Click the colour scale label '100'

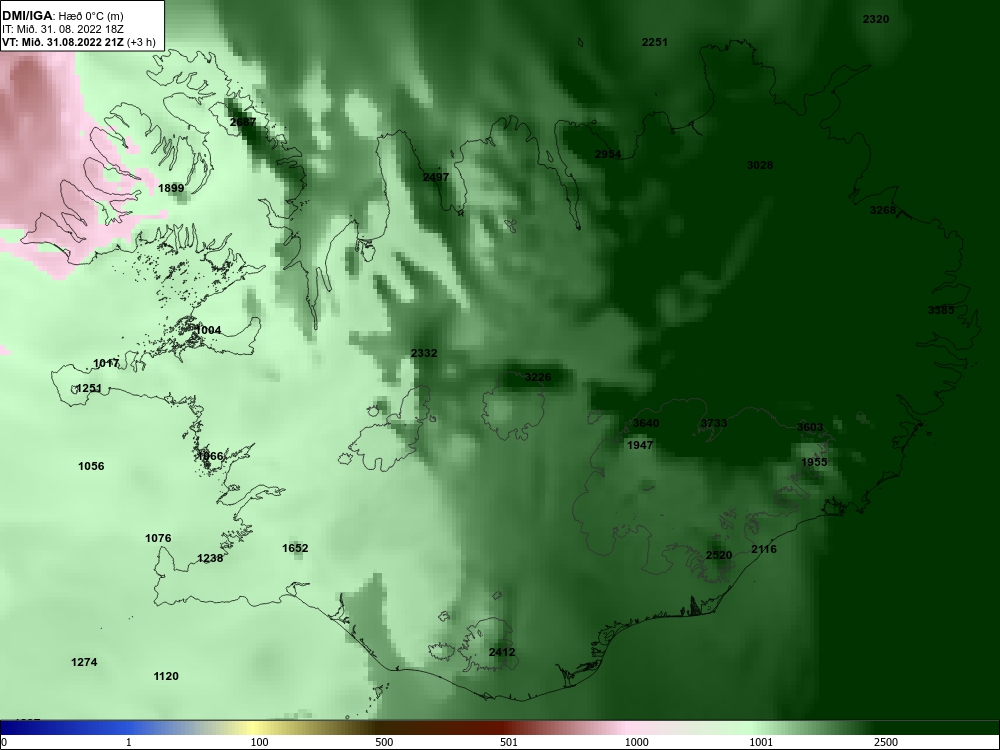pyautogui.click(x=259, y=742)
